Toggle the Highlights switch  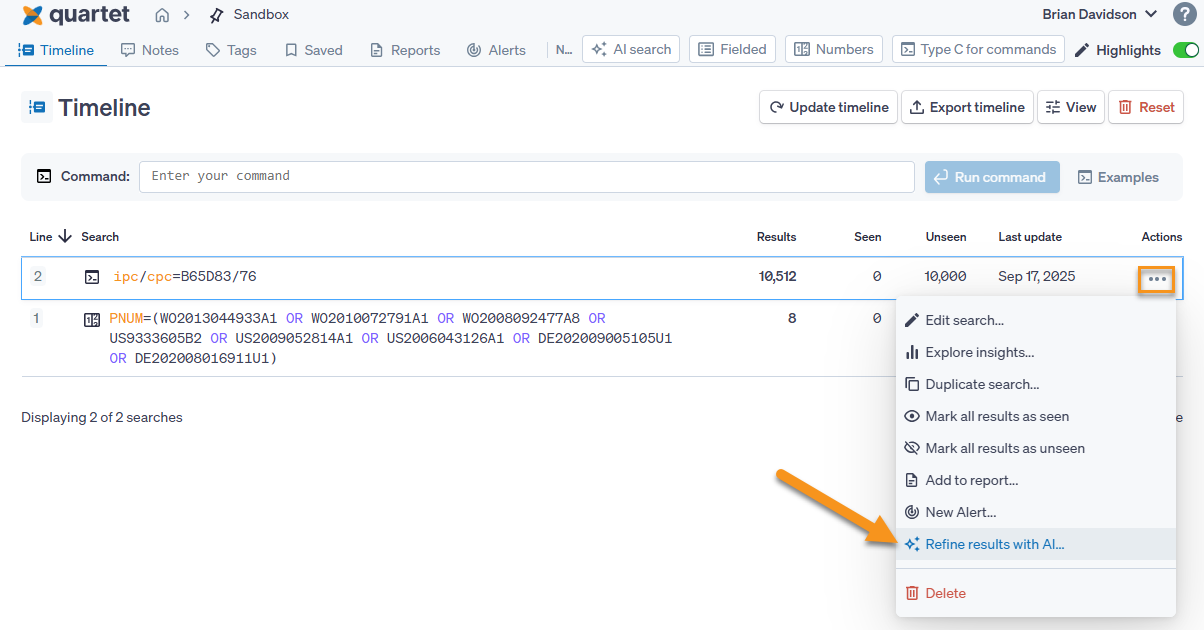(x=1185, y=50)
